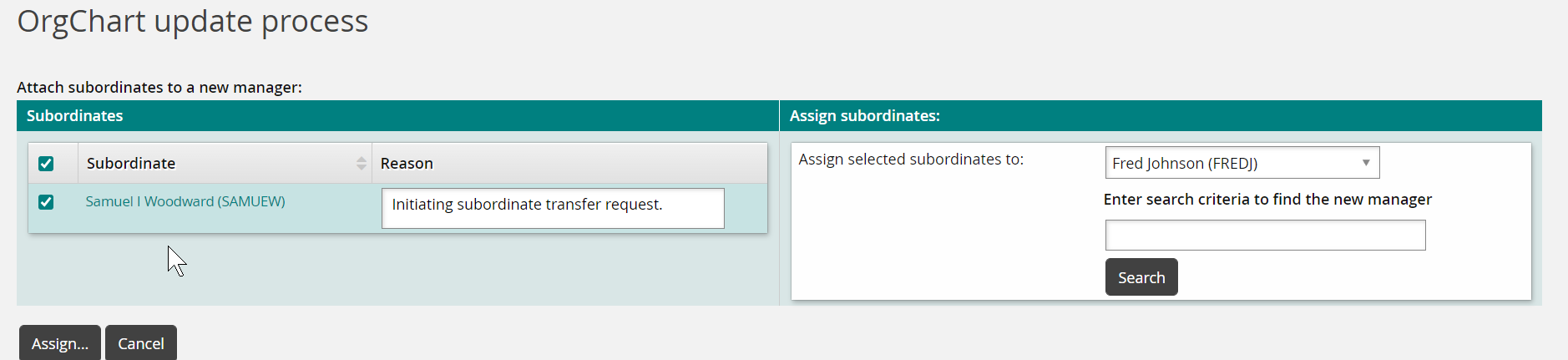Focus the new manager search criteria field

(x=1265, y=236)
